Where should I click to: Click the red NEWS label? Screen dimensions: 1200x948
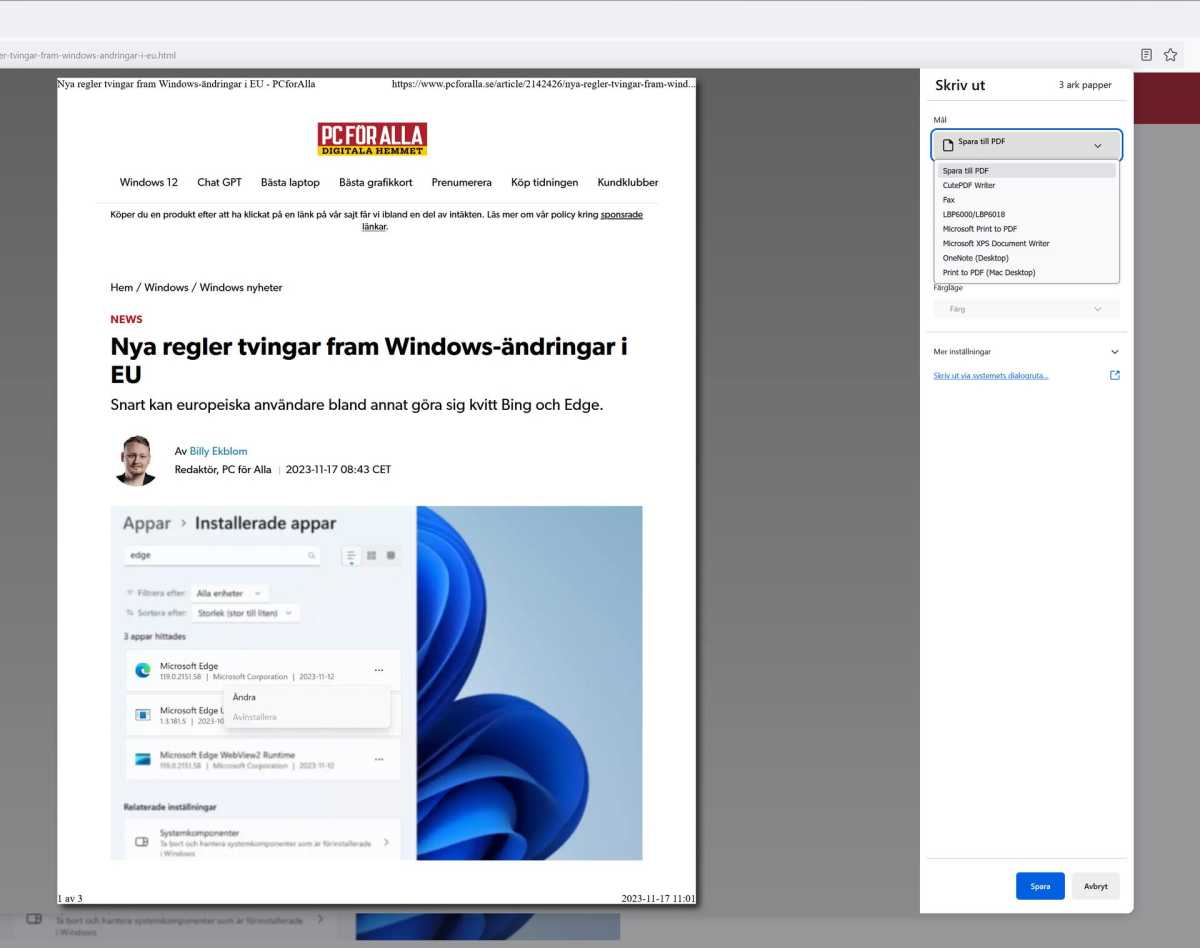(x=127, y=319)
